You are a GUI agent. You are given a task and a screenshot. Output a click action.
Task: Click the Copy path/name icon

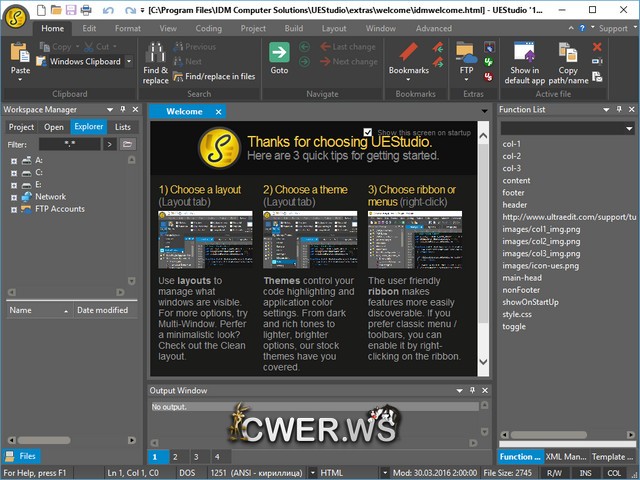[568, 52]
